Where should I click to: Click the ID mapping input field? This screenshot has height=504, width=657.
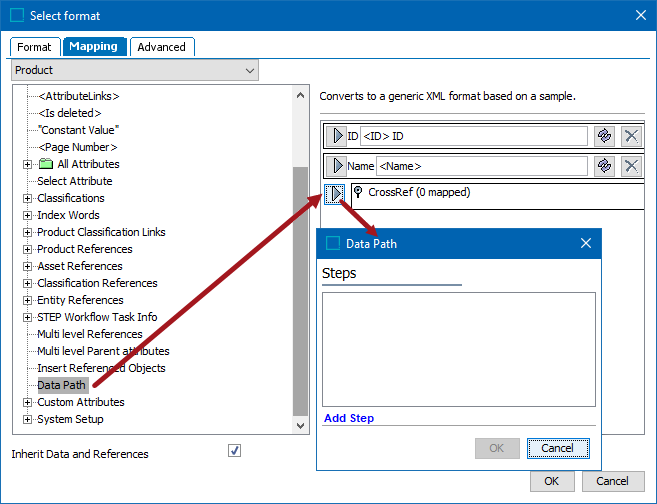473,136
